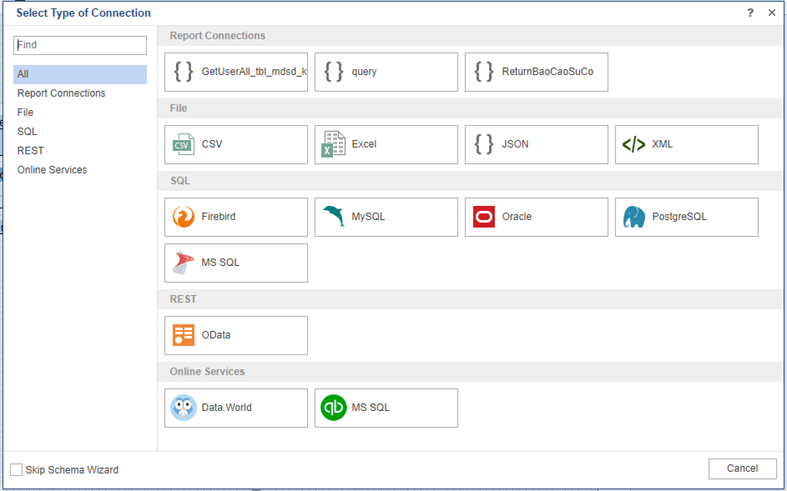The height and width of the screenshot is (491, 787).
Task: Enable the Skip Schema Wizard checkbox
Action: (16, 470)
